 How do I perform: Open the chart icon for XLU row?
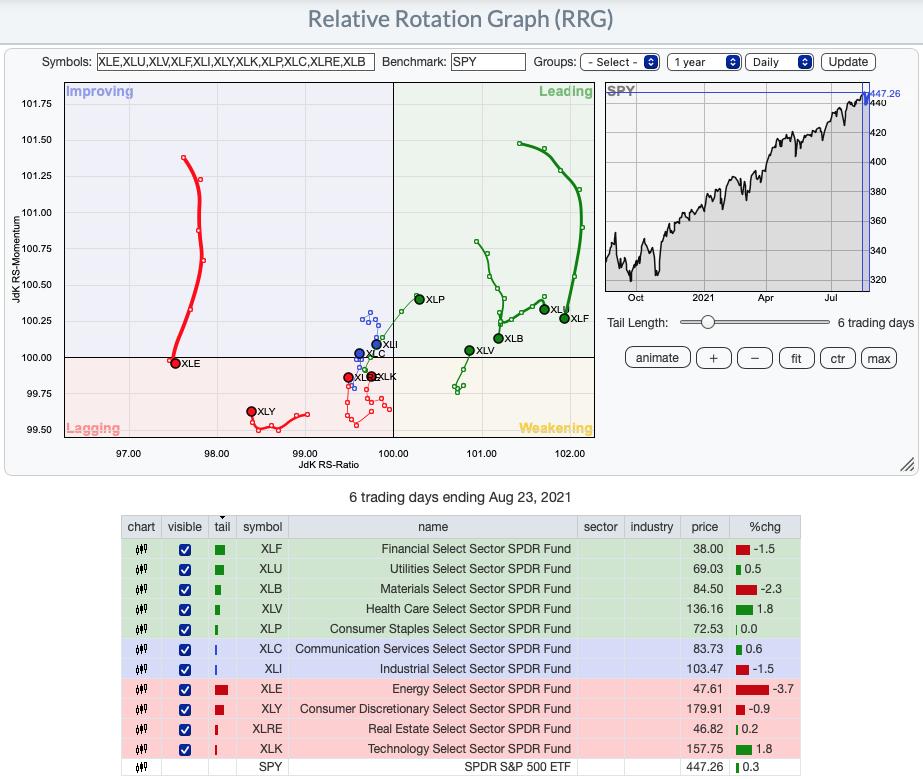pyautogui.click(x=141, y=569)
